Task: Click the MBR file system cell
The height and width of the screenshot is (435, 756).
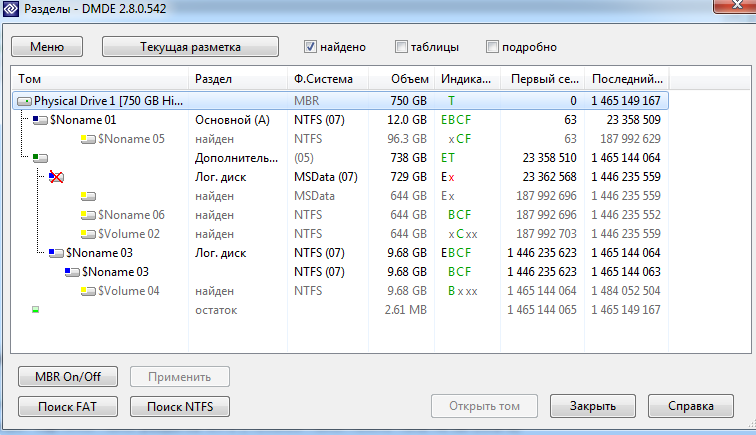Action: [x=307, y=101]
